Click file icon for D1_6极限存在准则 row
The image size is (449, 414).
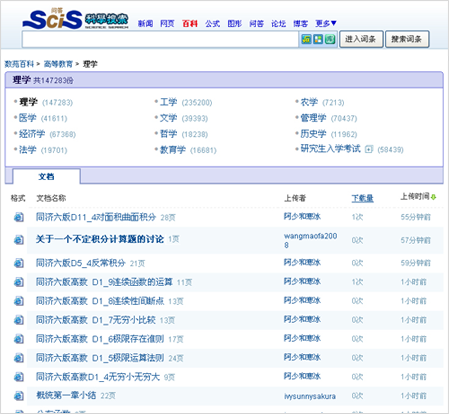[x=19, y=339]
